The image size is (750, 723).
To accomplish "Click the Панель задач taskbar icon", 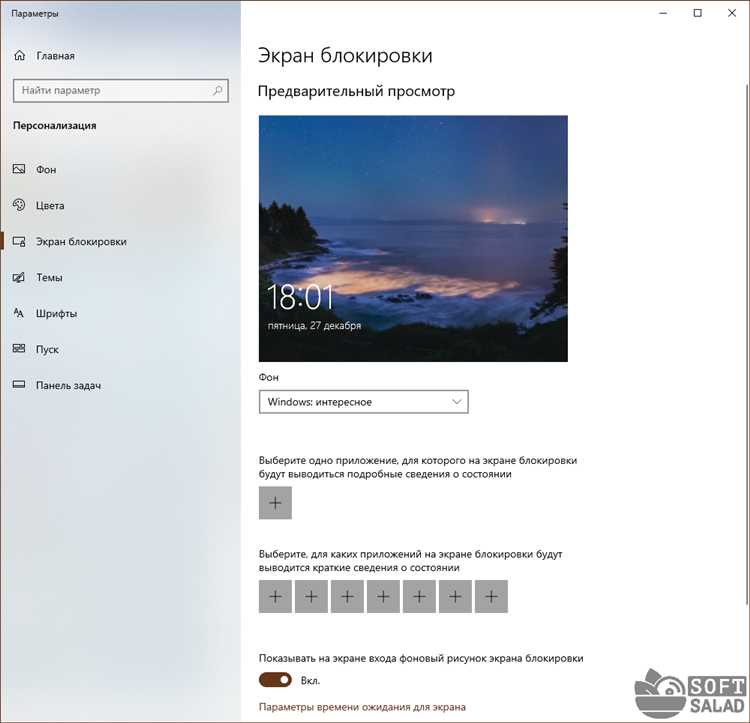I will click(x=19, y=384).
